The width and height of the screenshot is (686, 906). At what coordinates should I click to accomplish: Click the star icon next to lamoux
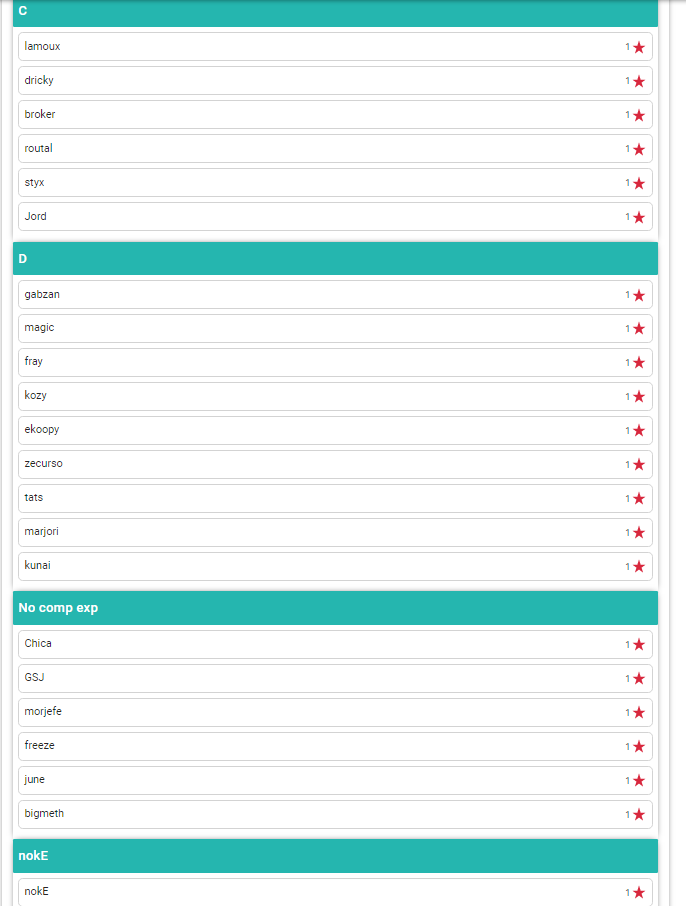tap(639, 47)
